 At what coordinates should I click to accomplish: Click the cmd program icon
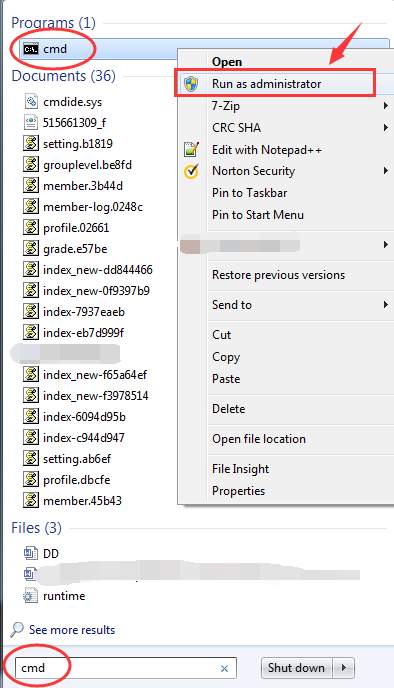coord(31,49)
